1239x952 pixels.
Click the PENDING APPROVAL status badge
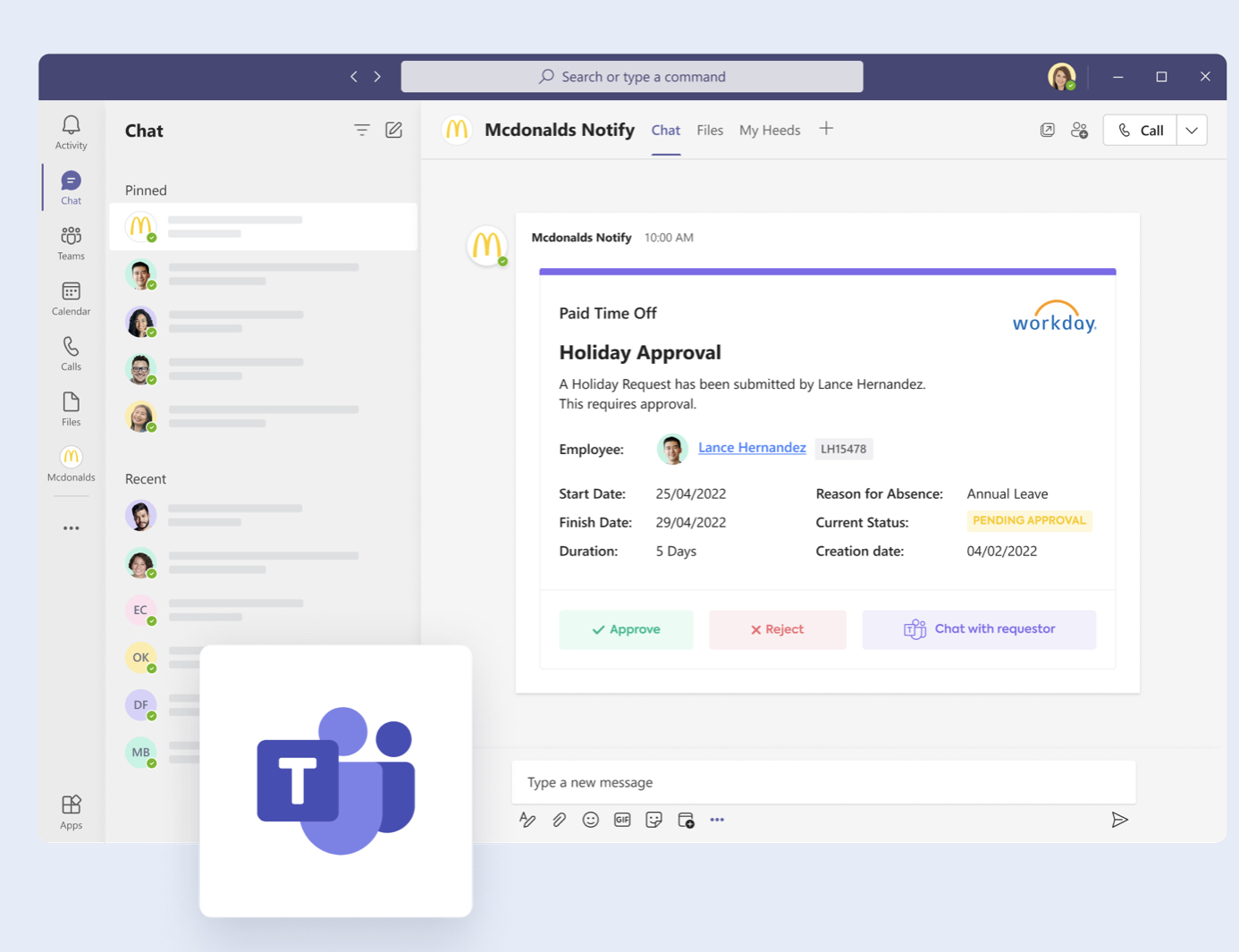click(x=1029, y=521)
